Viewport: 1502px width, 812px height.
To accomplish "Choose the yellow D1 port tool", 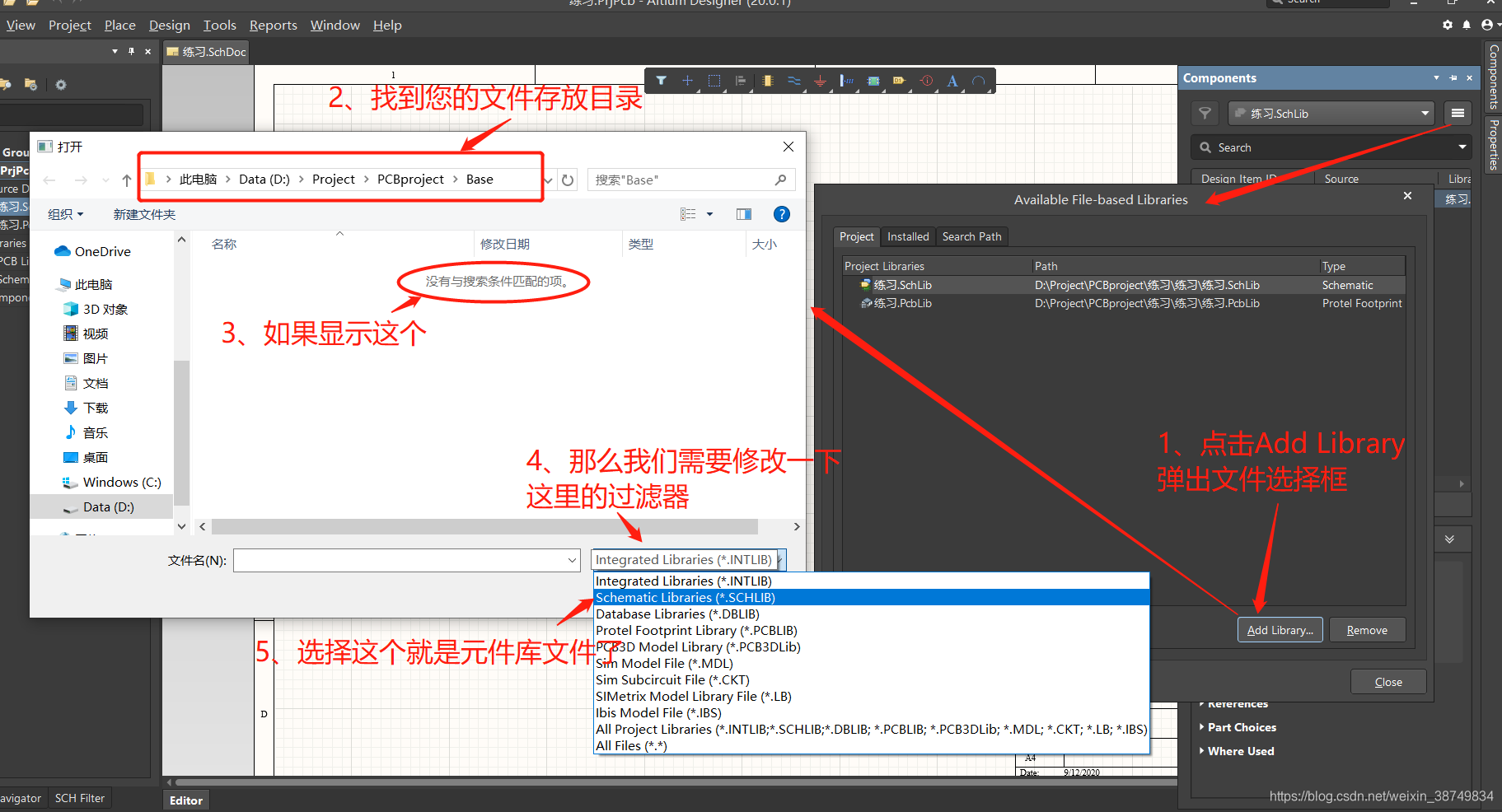I will click(x=899, y=81).
